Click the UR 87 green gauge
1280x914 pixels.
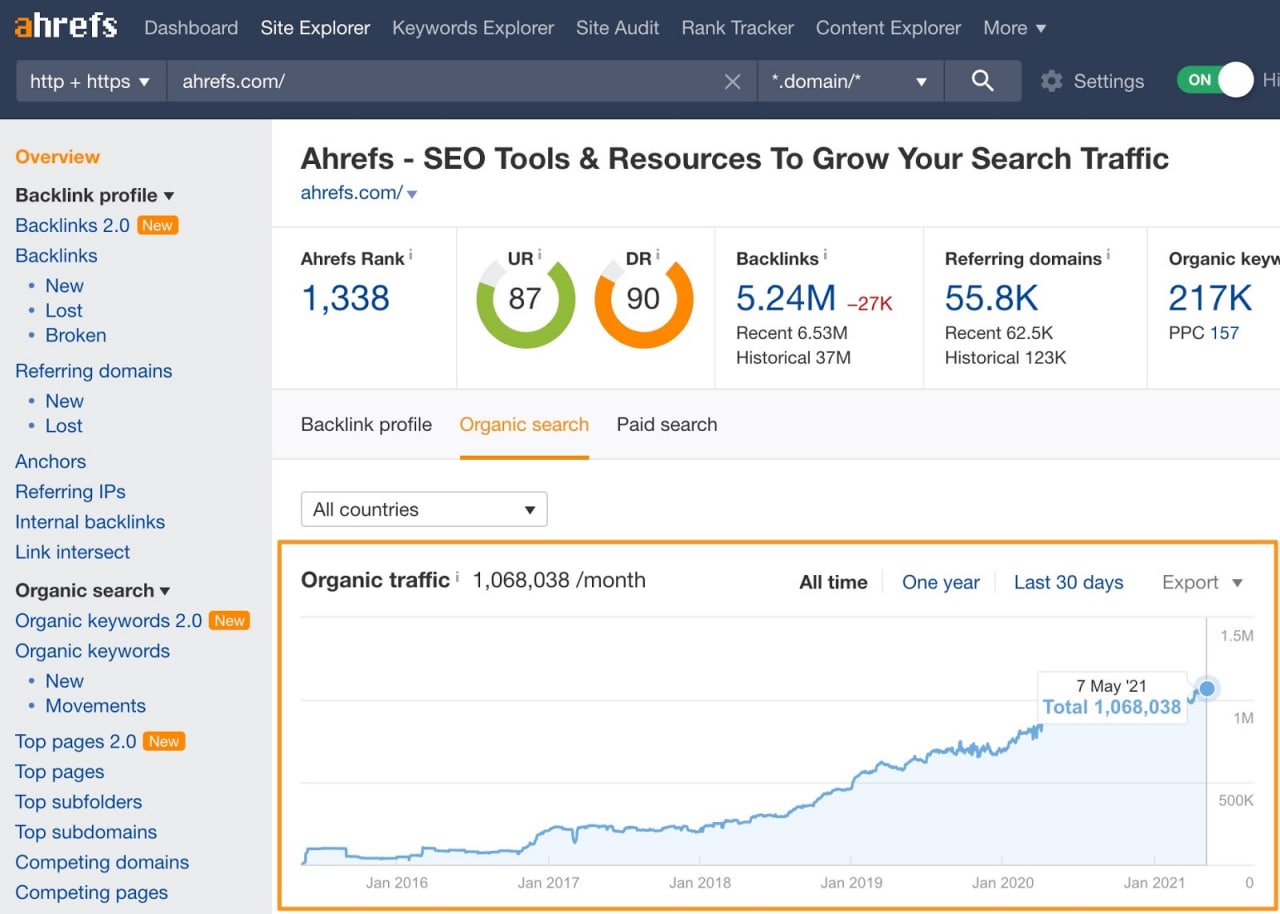[x=525, y=298]
